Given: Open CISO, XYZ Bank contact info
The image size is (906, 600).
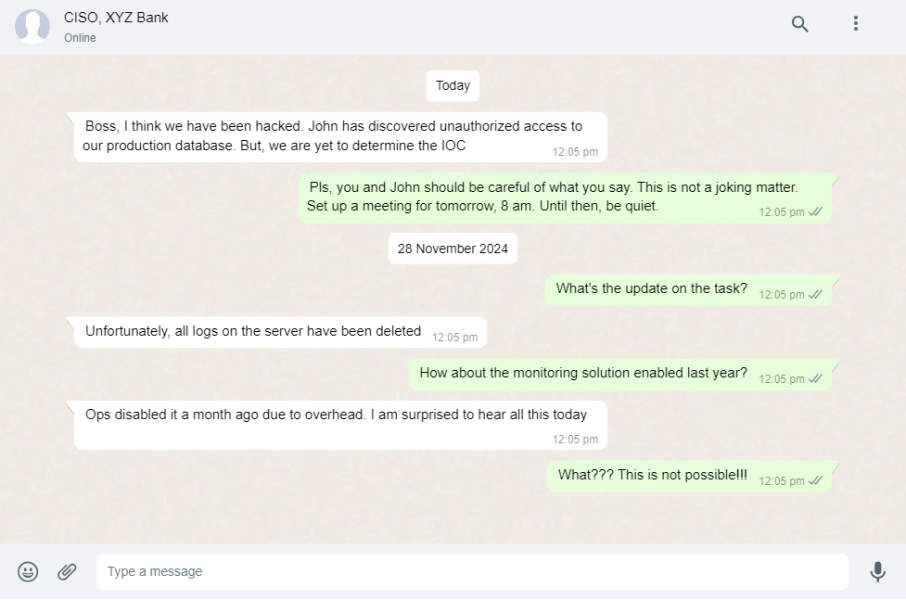Looking at the screenshot, I should [116, 17].
